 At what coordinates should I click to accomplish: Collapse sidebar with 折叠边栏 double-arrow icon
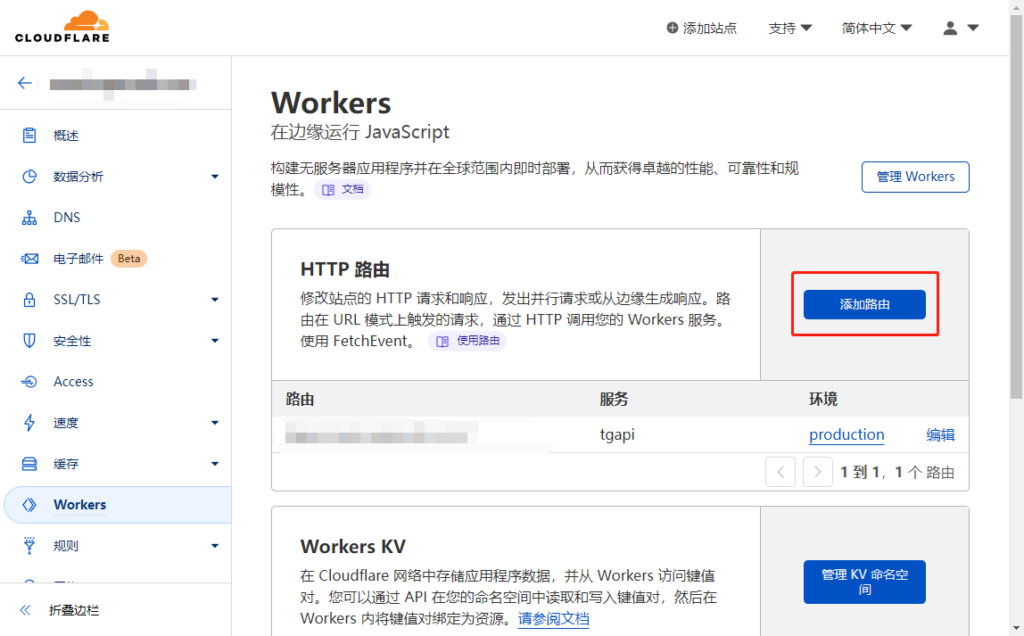[x=25, y=610]
